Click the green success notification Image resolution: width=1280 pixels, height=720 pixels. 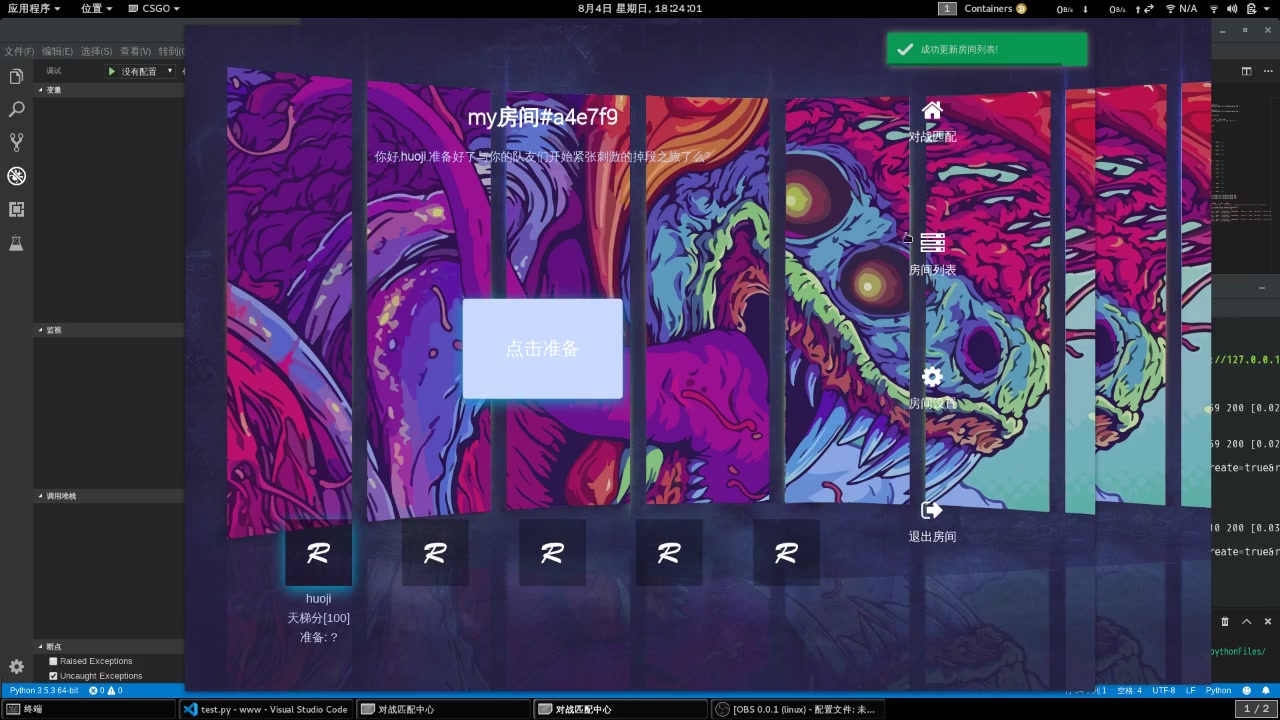tap(986, 49)
